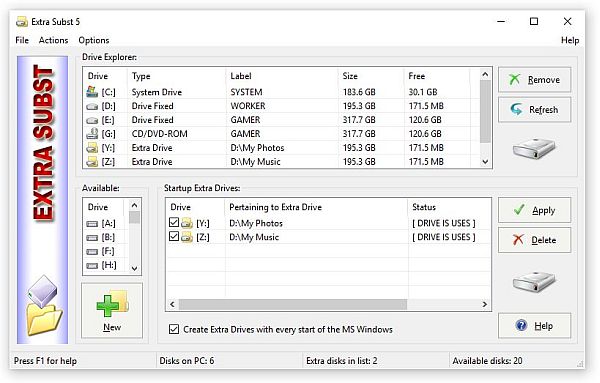Open the Options menu
Image resolution: width=600 pixels, height=383 pixels.
point(94,40)
